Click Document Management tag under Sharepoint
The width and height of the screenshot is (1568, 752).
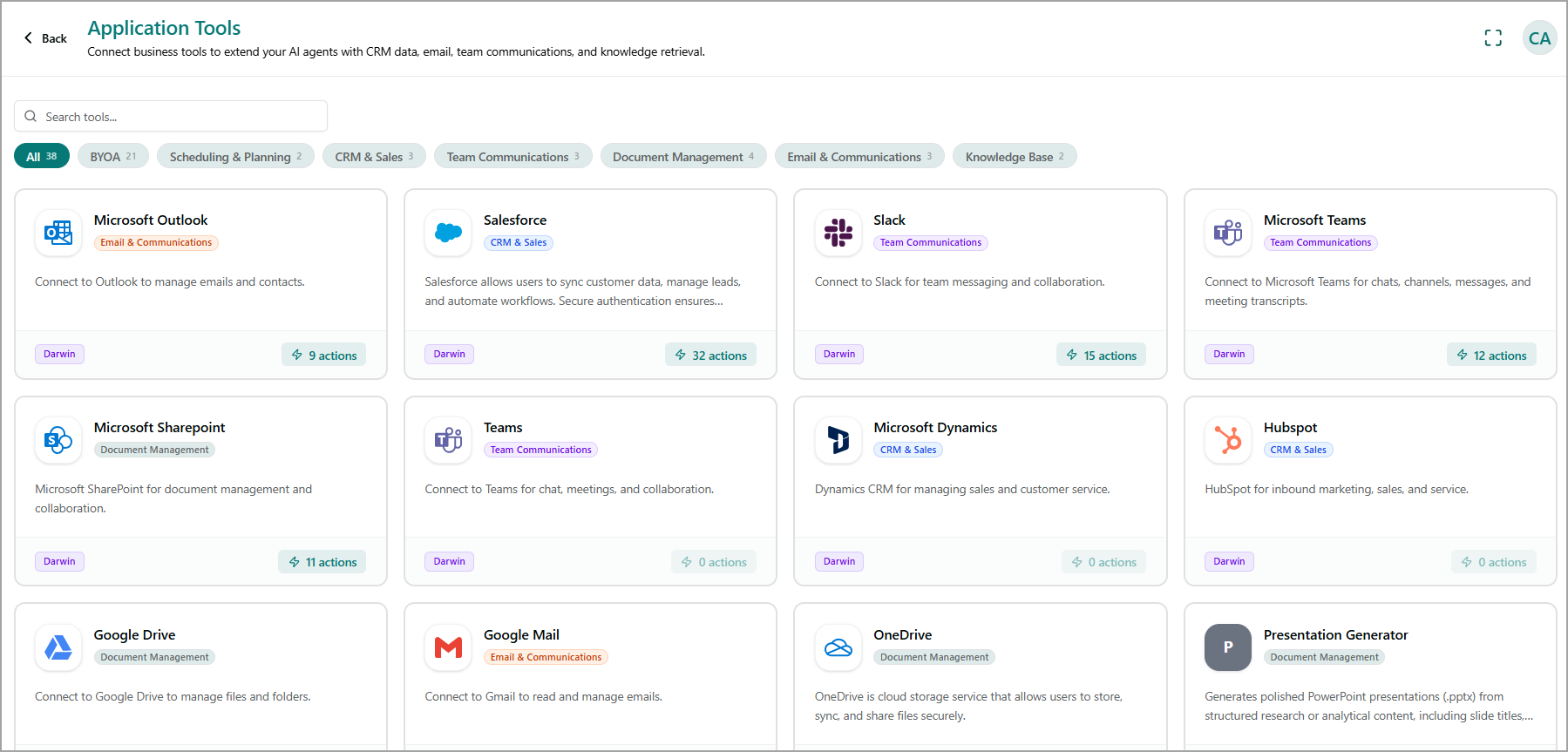(154, 451)
